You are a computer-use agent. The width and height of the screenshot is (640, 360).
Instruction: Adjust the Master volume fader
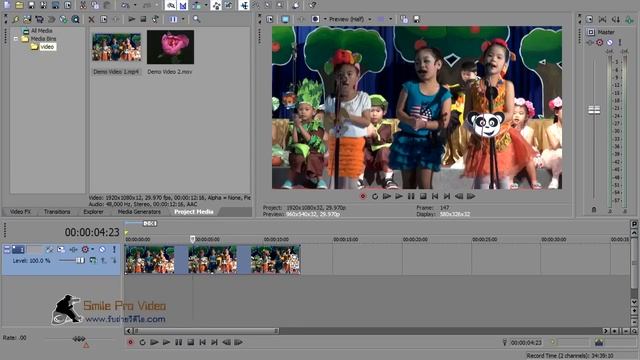pyautogui.click(x=594, y=110)
